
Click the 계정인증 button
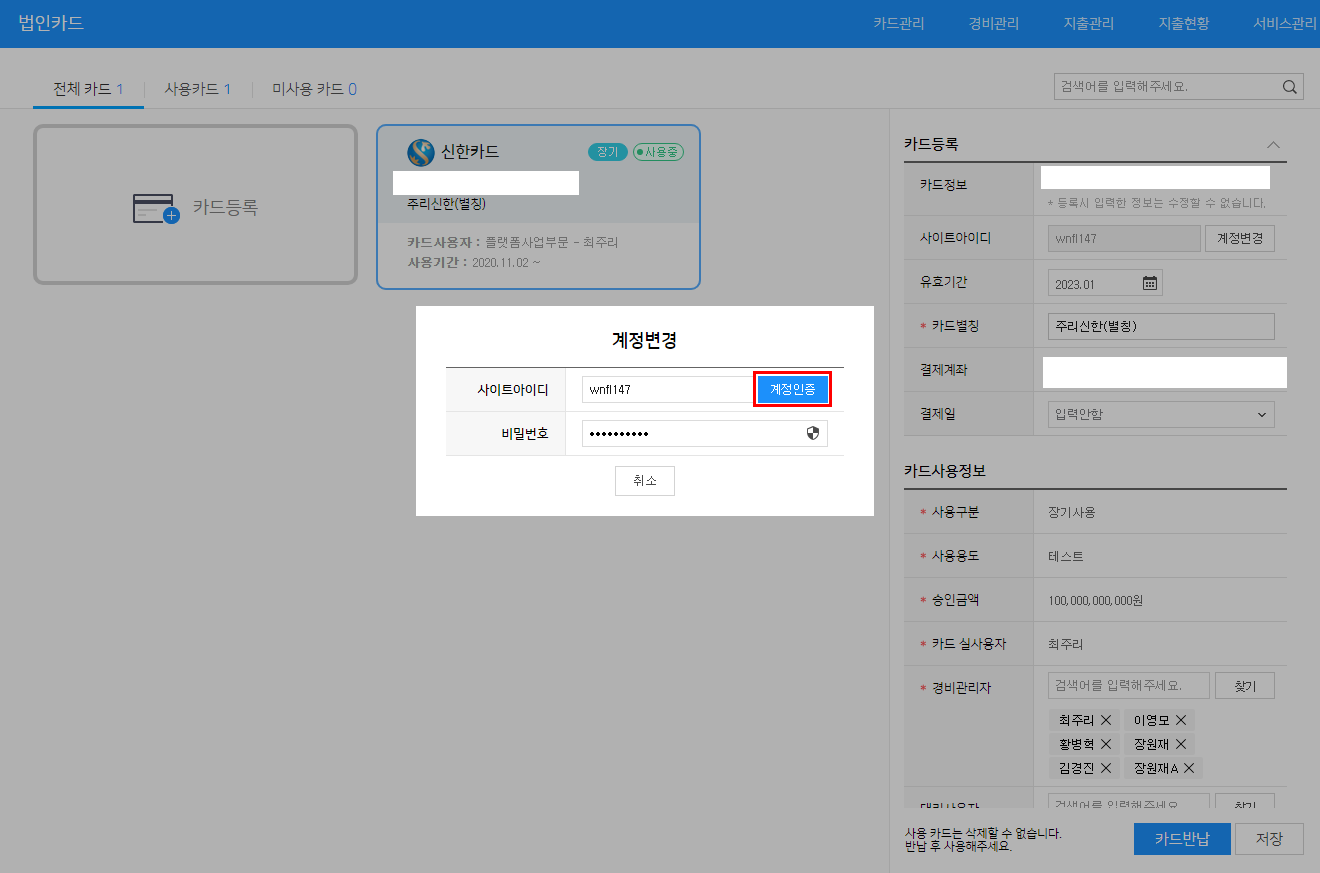point(792,389)
